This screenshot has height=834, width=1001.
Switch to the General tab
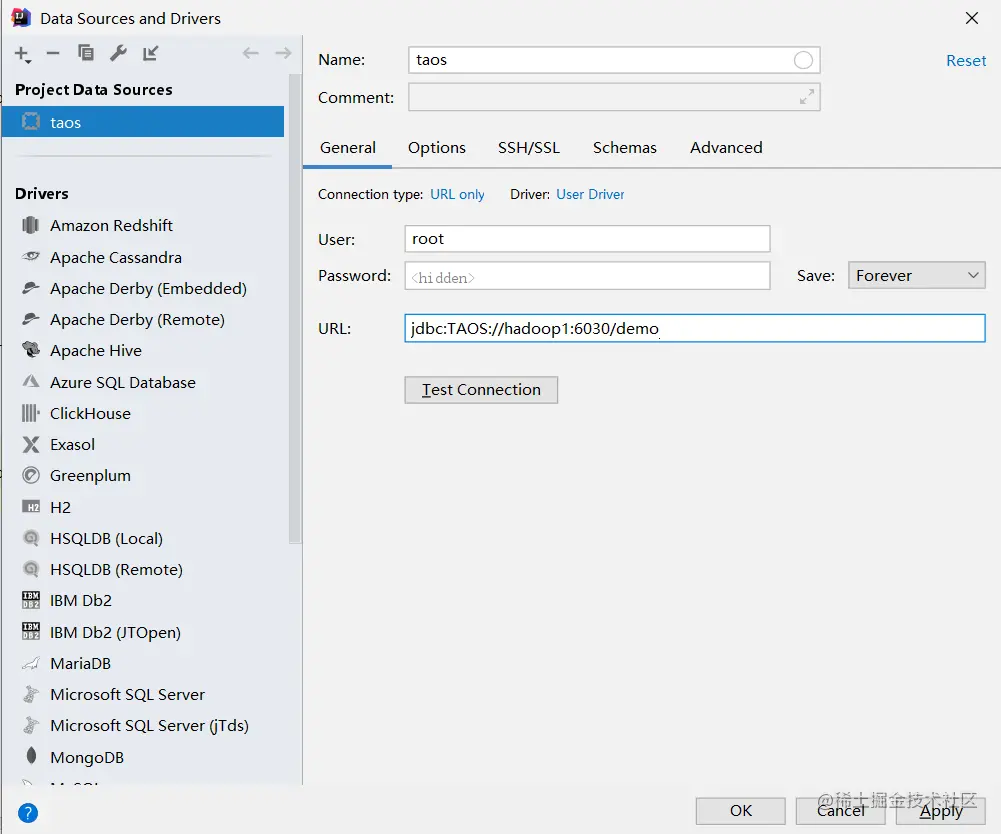(x=348, y=148)
